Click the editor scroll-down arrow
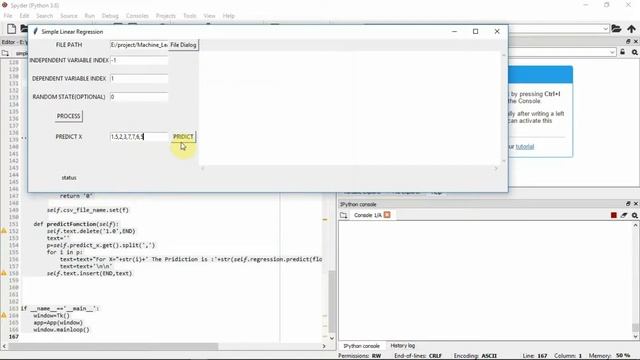This screenshot has height=360, width=640. [332, 338]
